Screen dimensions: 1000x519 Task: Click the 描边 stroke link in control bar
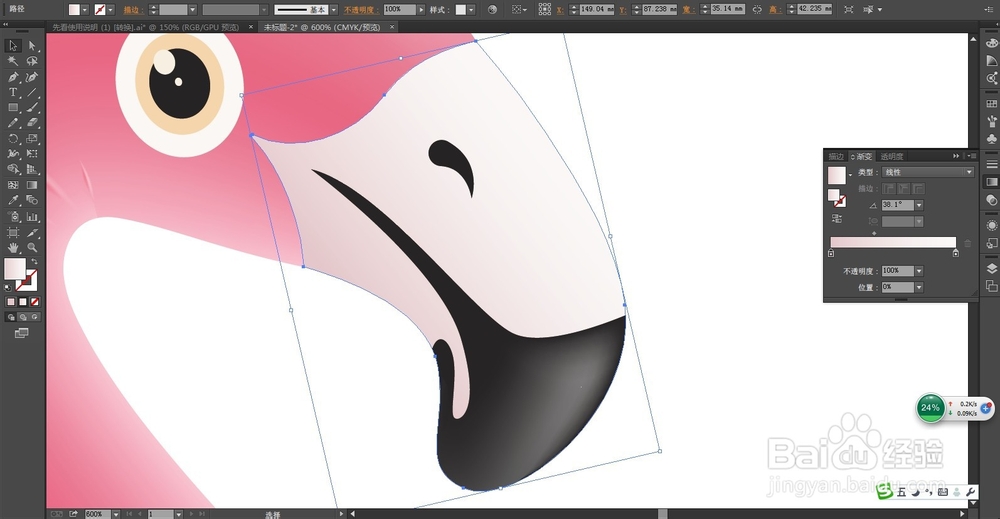coord(131,10)
